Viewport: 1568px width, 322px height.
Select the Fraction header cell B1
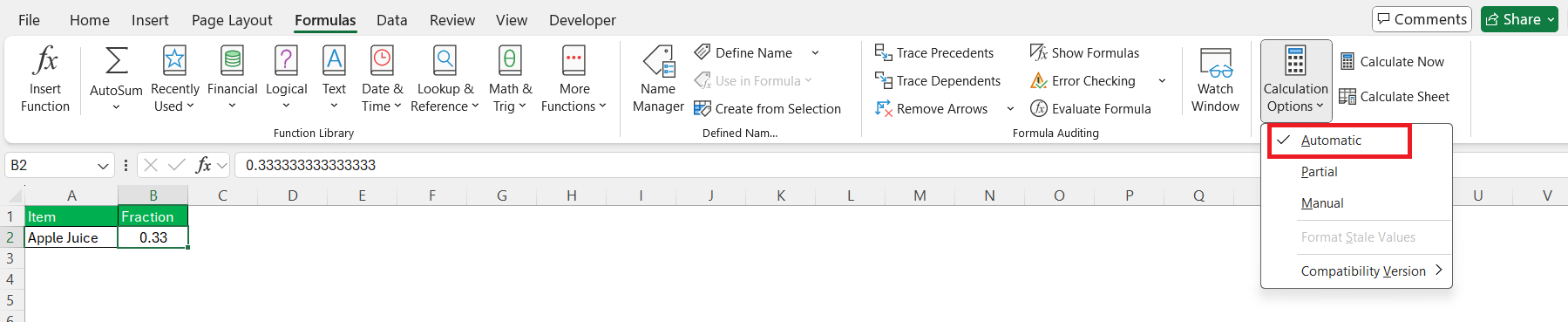pos(153,216)
